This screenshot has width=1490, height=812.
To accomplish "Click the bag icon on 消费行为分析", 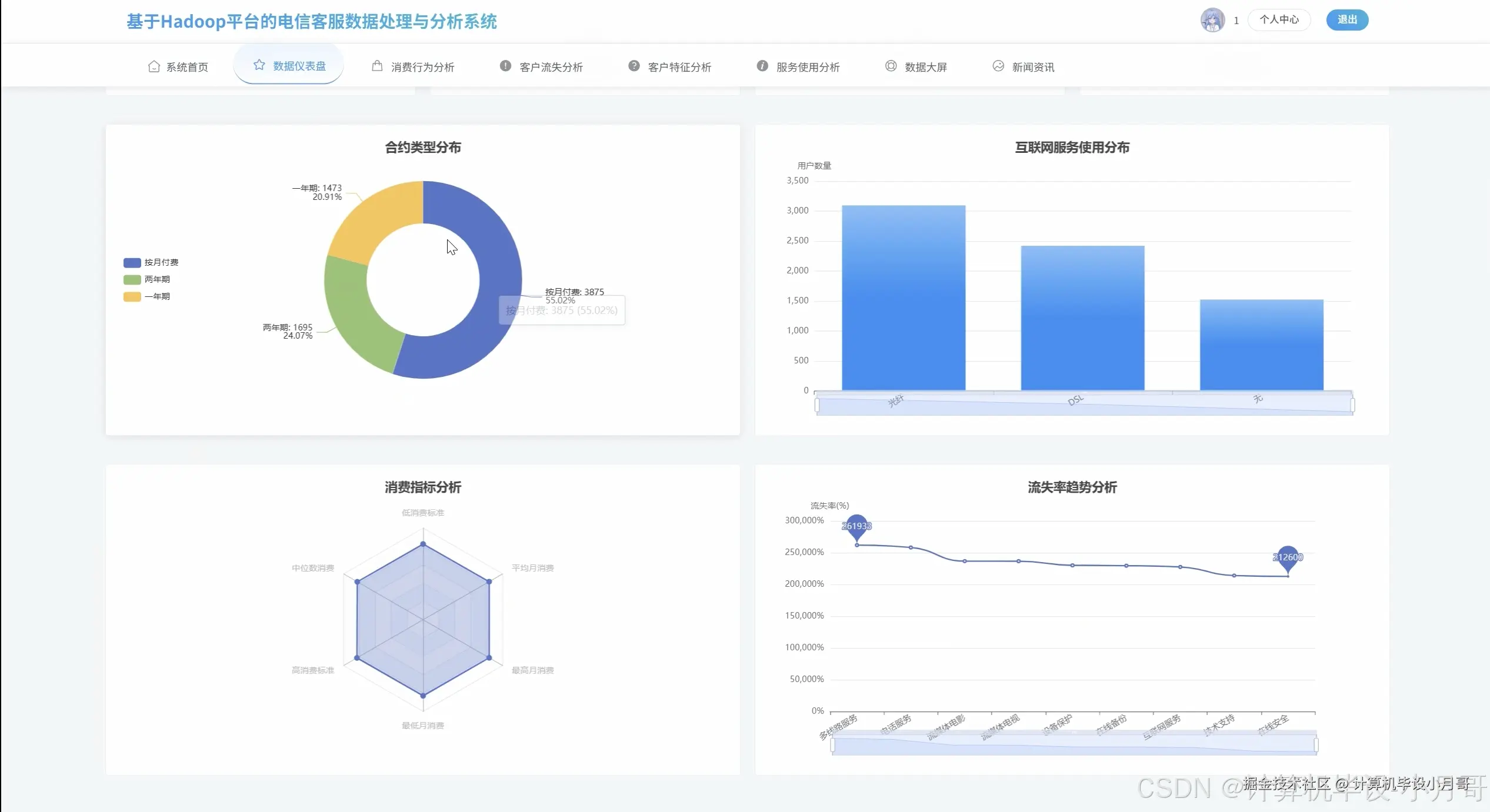I will [x=377, y=66].
